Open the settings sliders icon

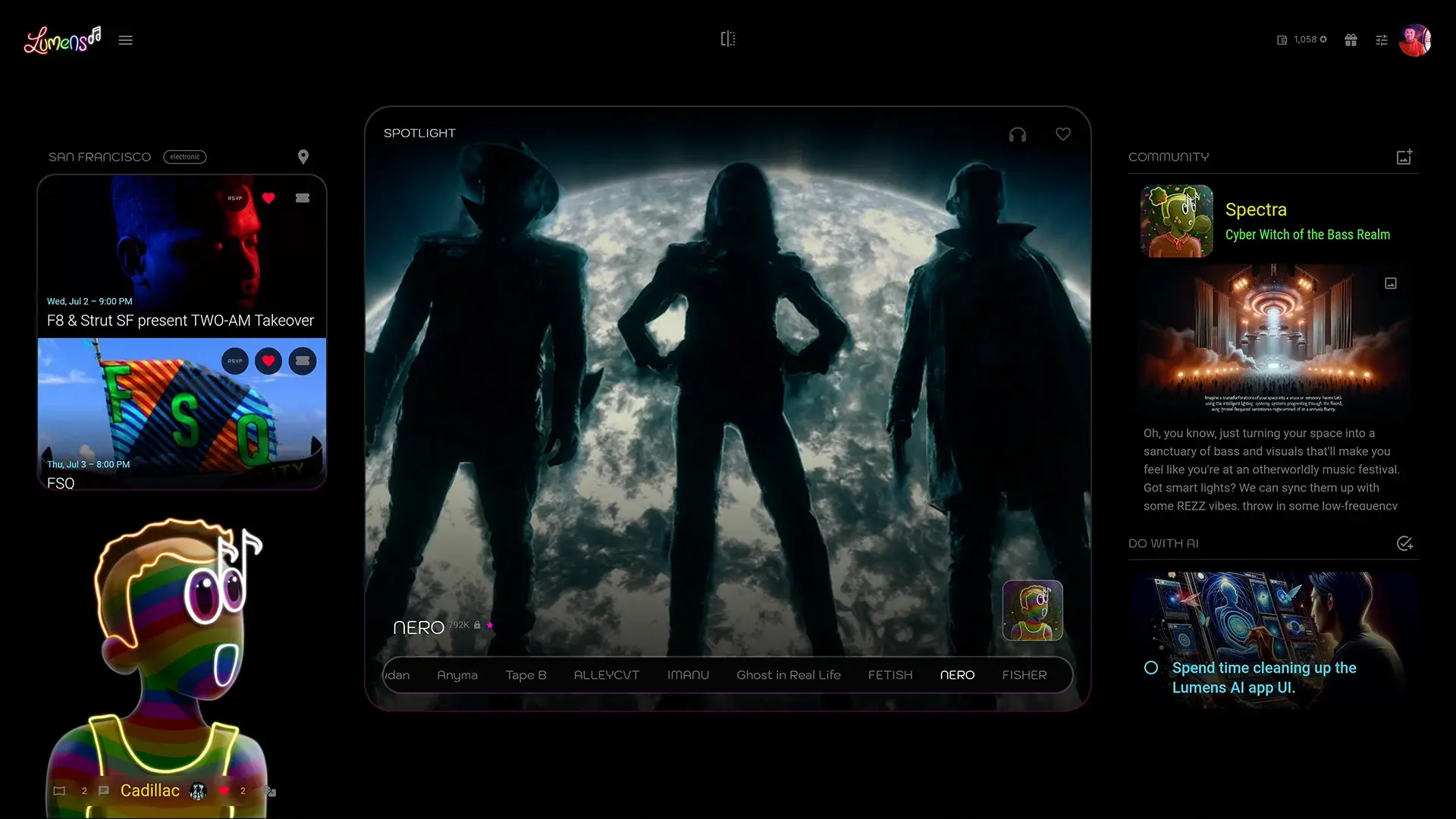[1381, 40]
